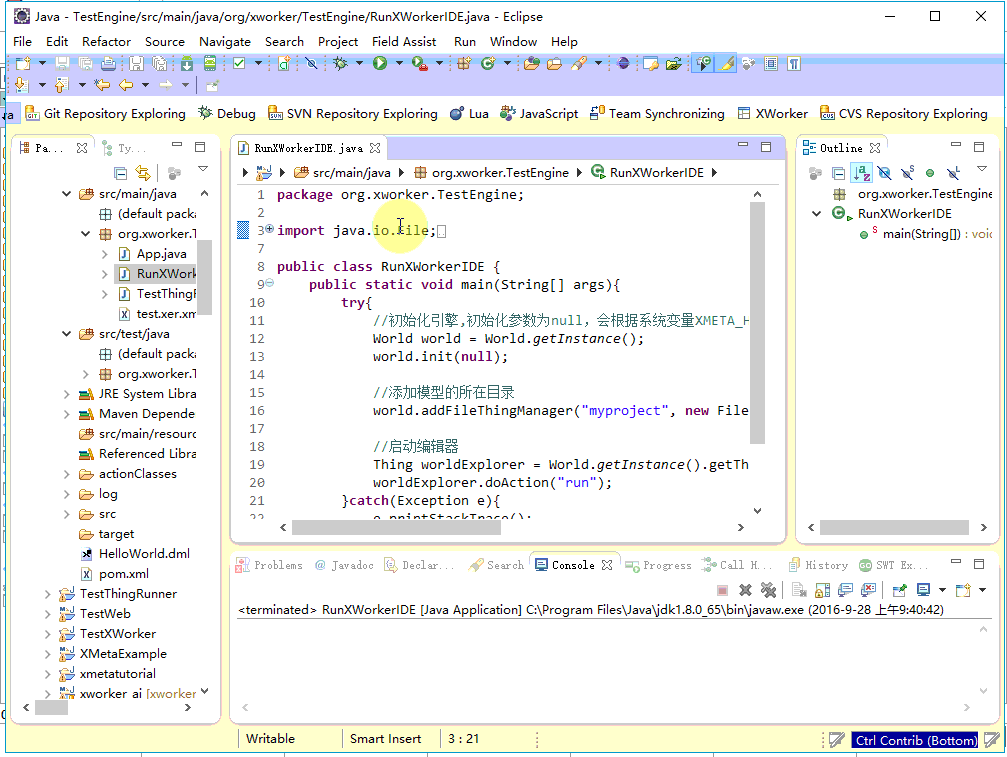Screen dimensions: 1007x757
Task: Click the Previous Annotation toolbar arrow
Action: click(x=62, y=84)
